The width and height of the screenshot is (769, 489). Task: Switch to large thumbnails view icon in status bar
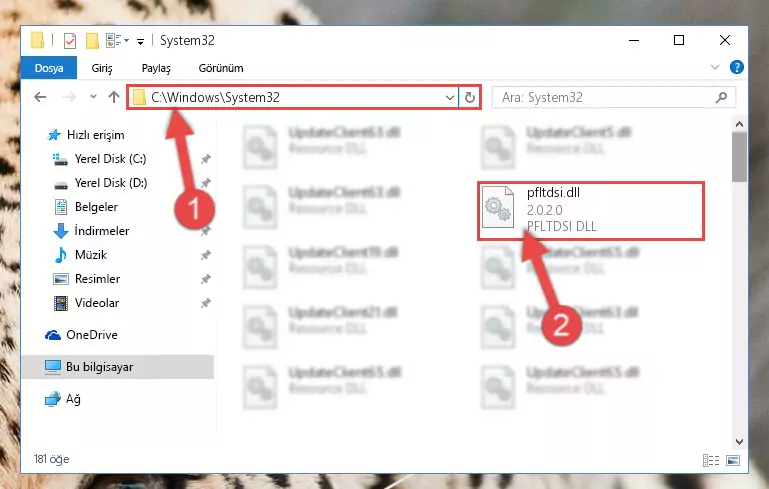point(733,461)
